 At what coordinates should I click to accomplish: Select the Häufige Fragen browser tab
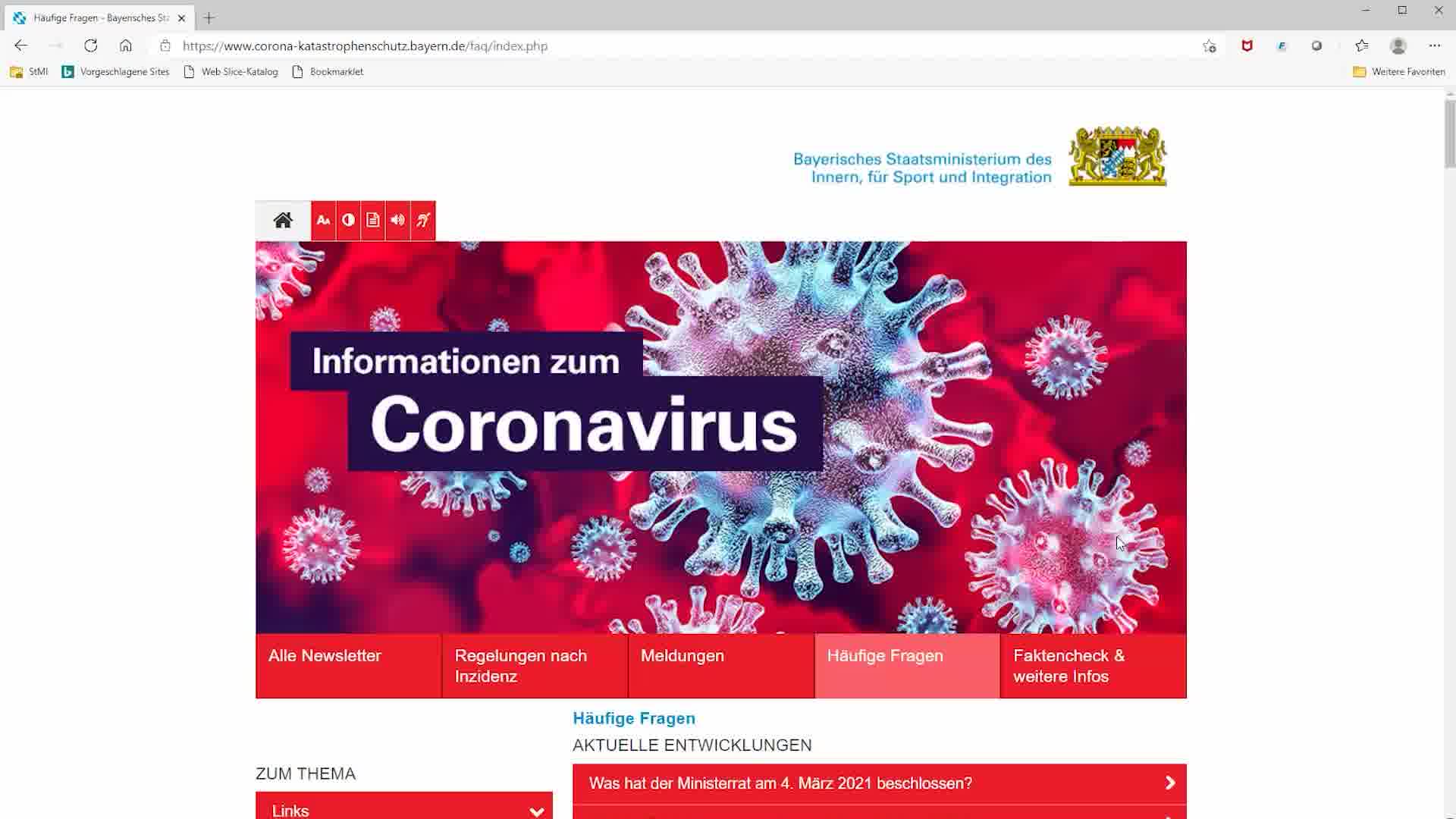(99, 17)
